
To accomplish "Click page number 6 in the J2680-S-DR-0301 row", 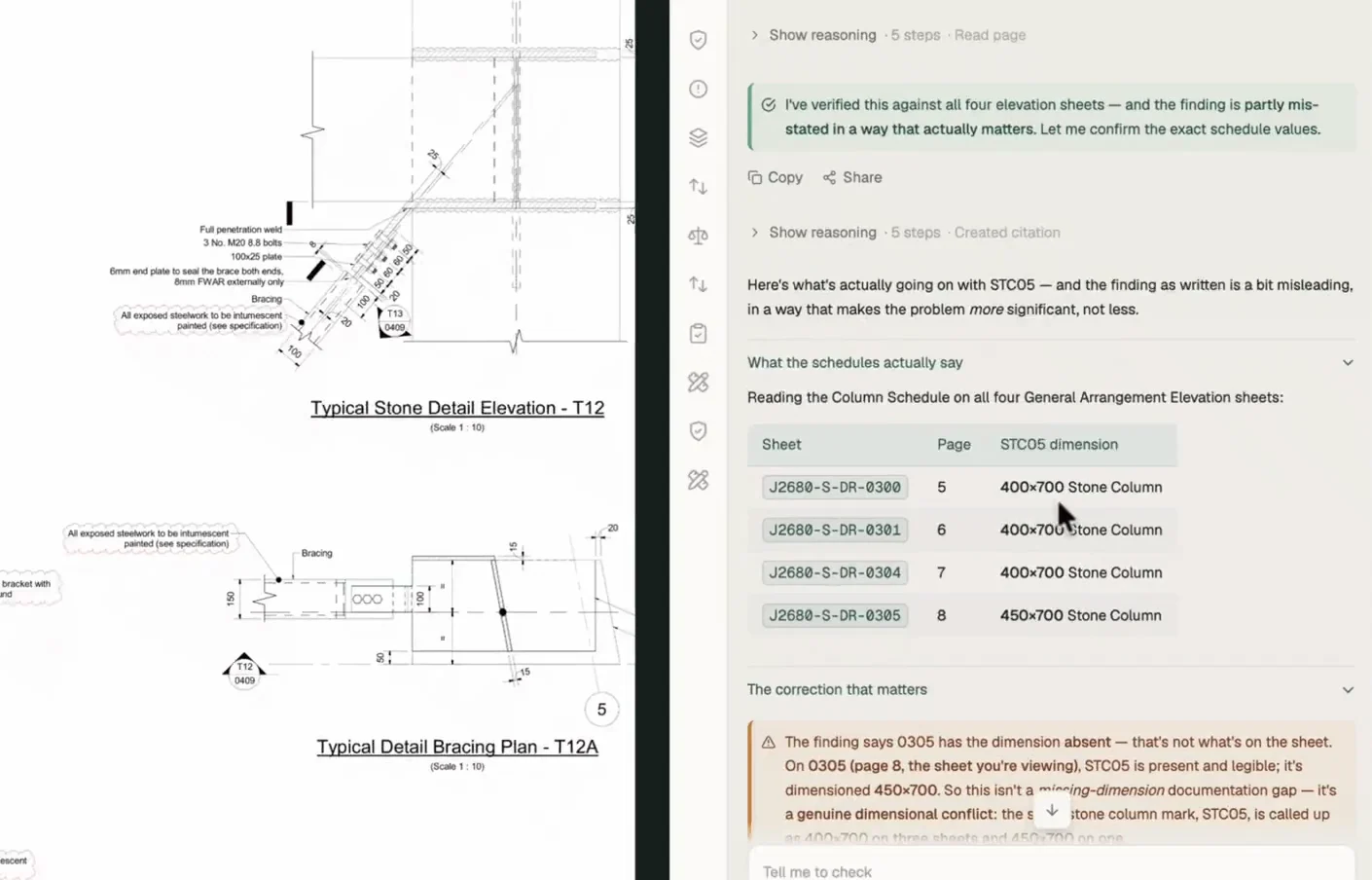I will tap(941, 530).
